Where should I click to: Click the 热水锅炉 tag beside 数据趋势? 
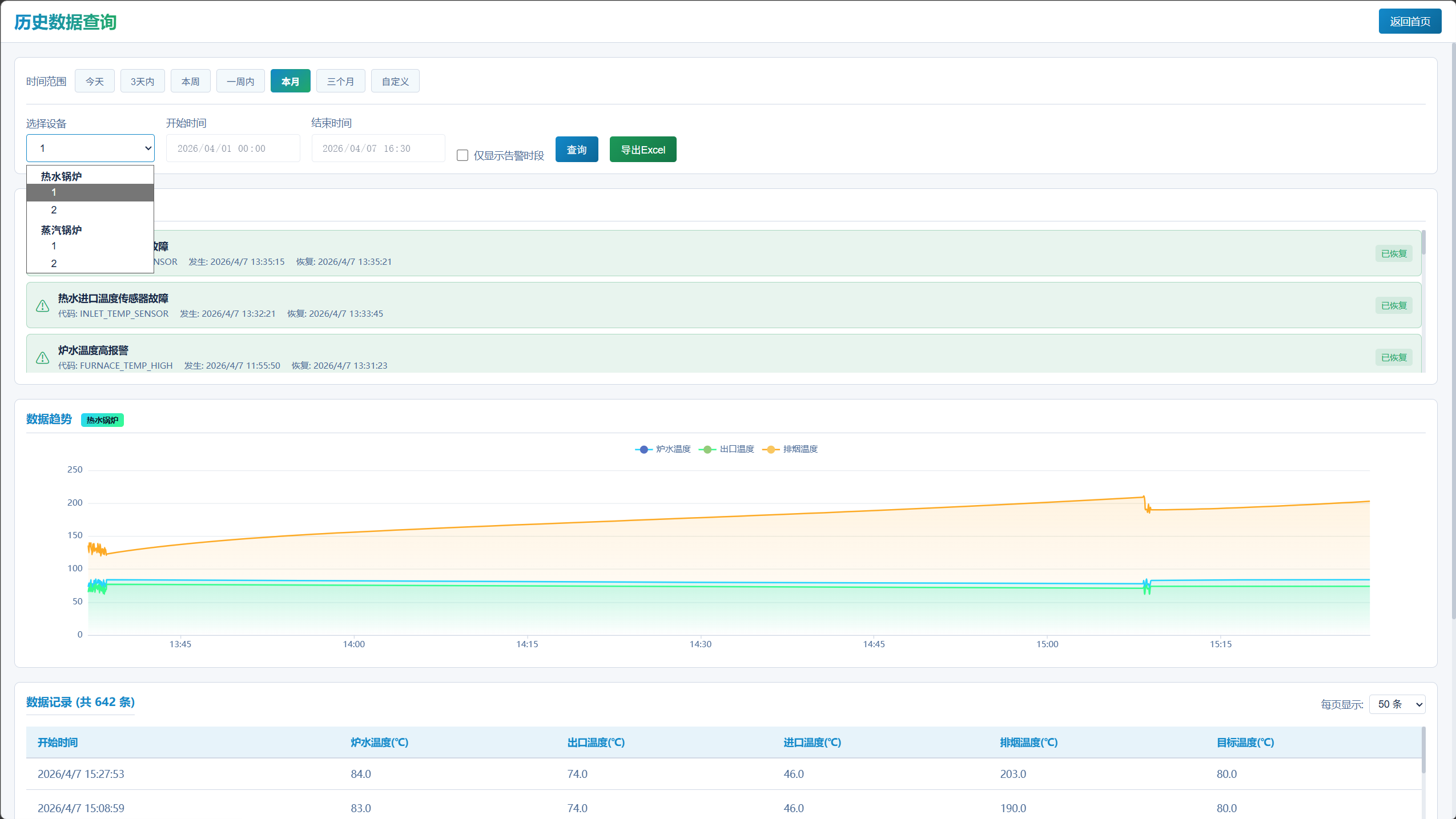(102, 420)
